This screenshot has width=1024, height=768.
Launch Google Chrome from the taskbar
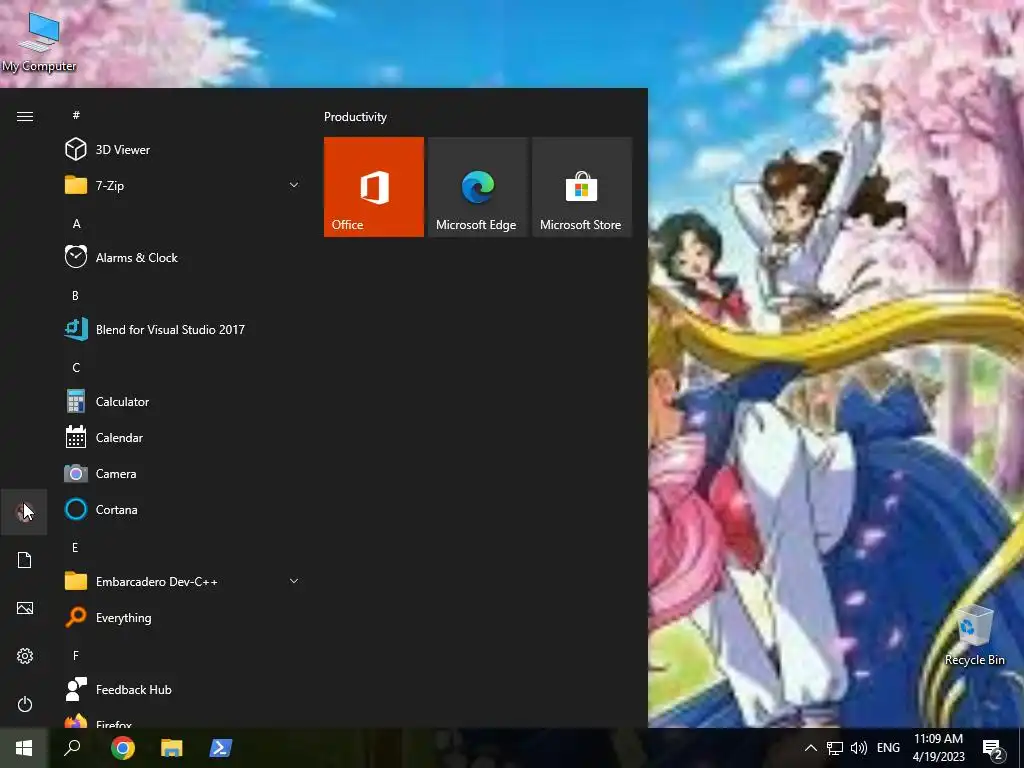coord(122,748)
